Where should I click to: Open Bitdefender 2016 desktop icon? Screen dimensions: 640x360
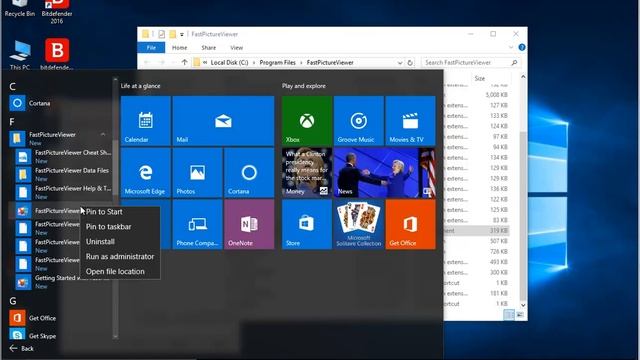[57, 11]
